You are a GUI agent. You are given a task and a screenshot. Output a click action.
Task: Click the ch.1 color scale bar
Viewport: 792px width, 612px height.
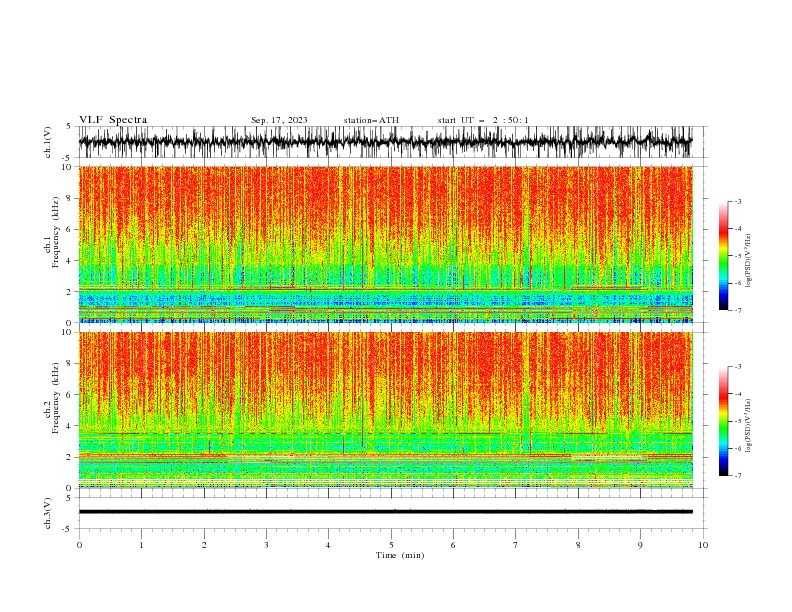[724, 256]
